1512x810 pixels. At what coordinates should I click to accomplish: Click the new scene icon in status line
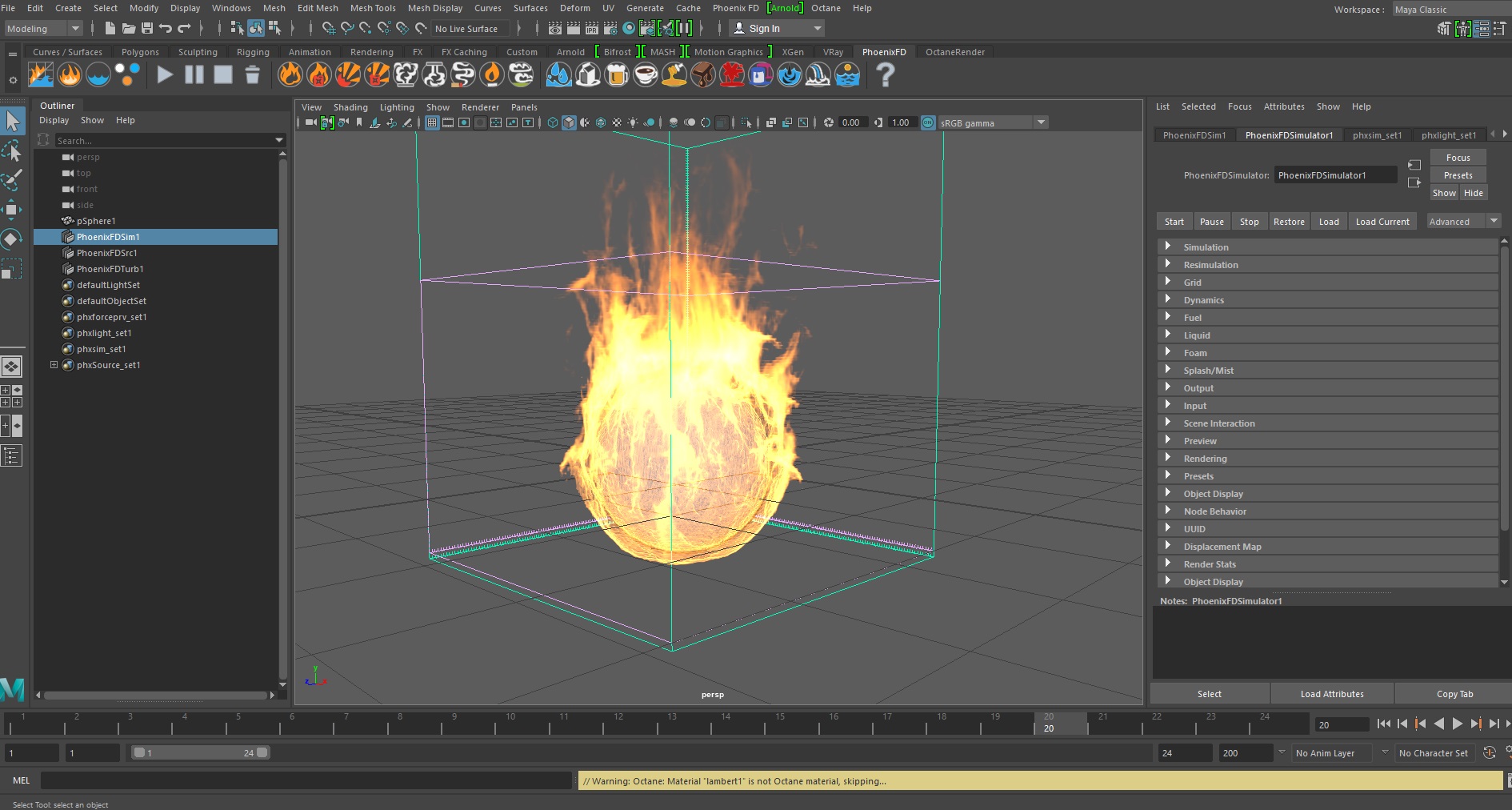110,29
